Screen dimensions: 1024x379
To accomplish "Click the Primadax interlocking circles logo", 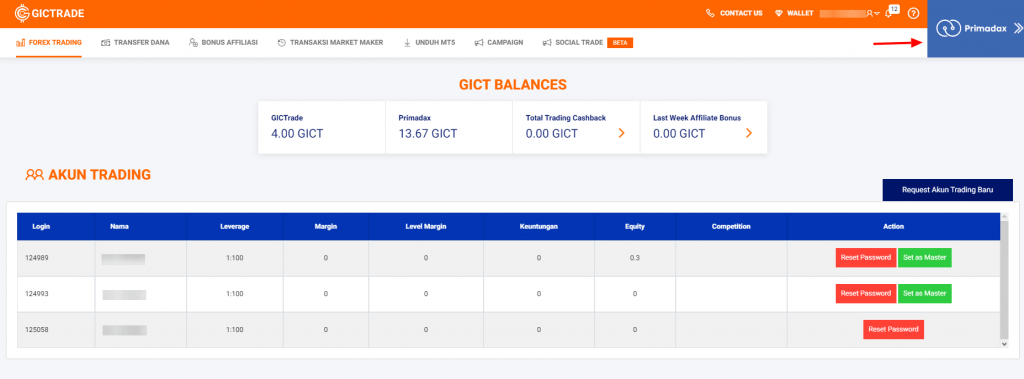I will pos(948,28).
